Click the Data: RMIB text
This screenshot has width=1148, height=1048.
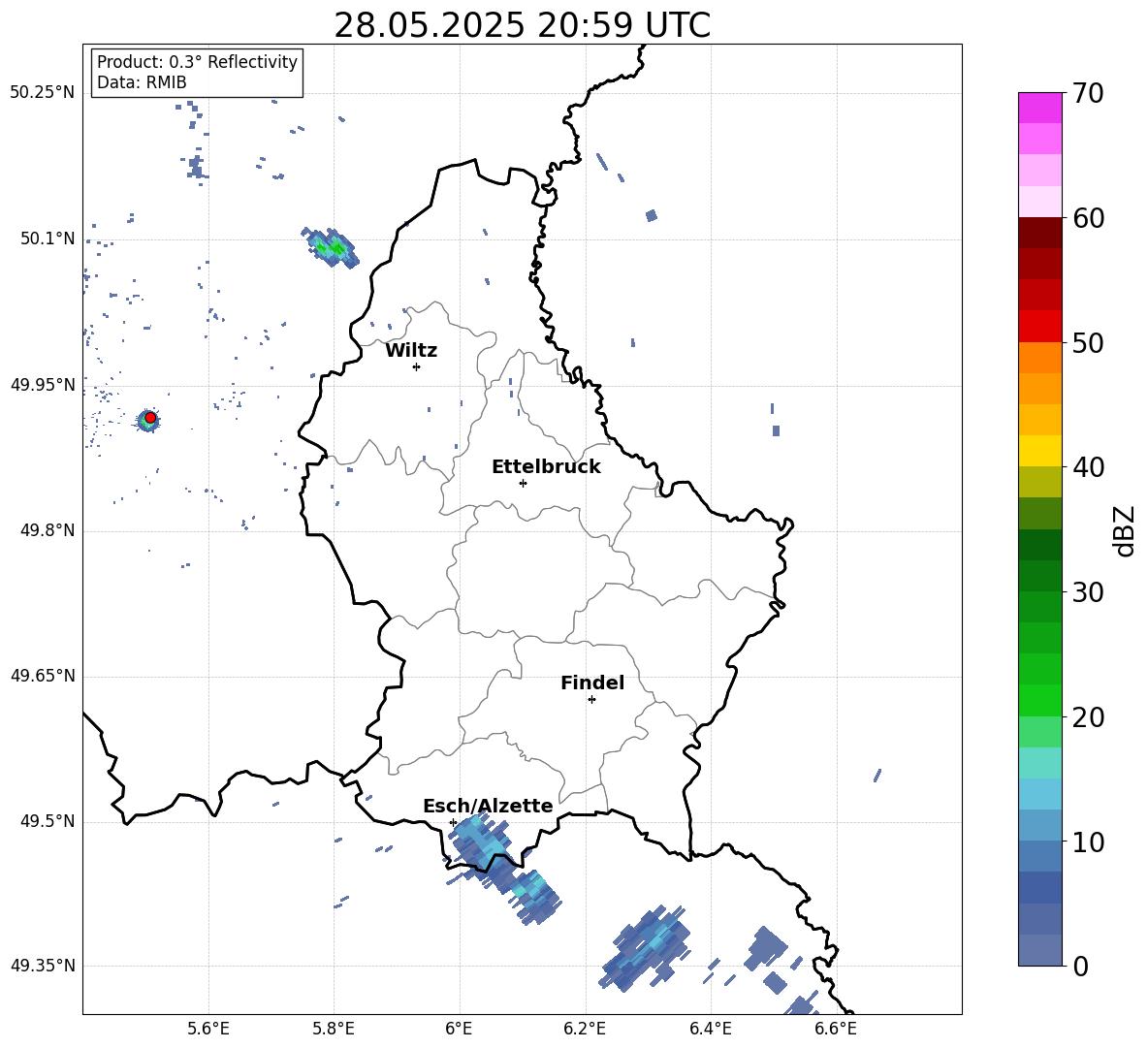(x=142, y=82)
